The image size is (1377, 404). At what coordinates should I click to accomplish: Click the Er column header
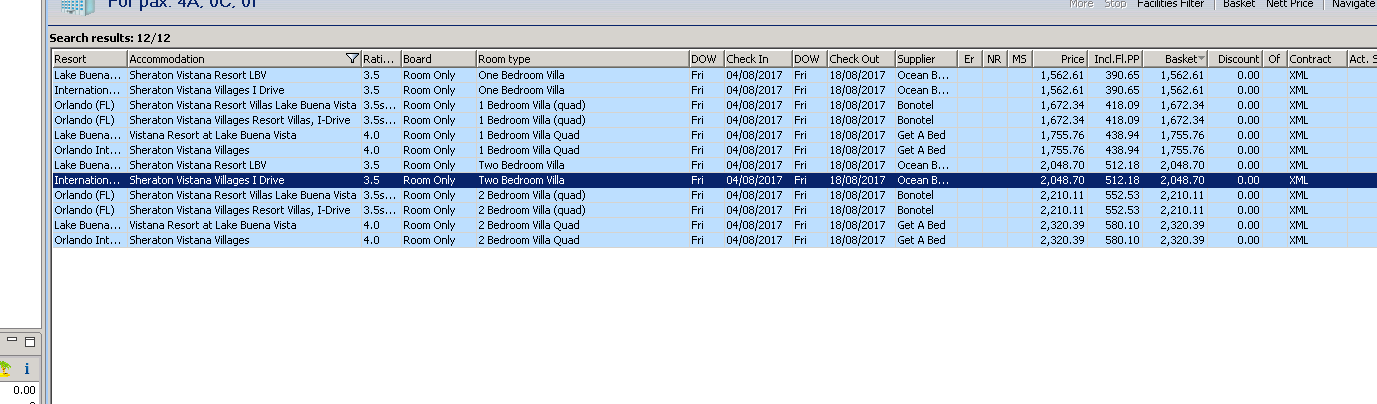[x=969, y=59]
